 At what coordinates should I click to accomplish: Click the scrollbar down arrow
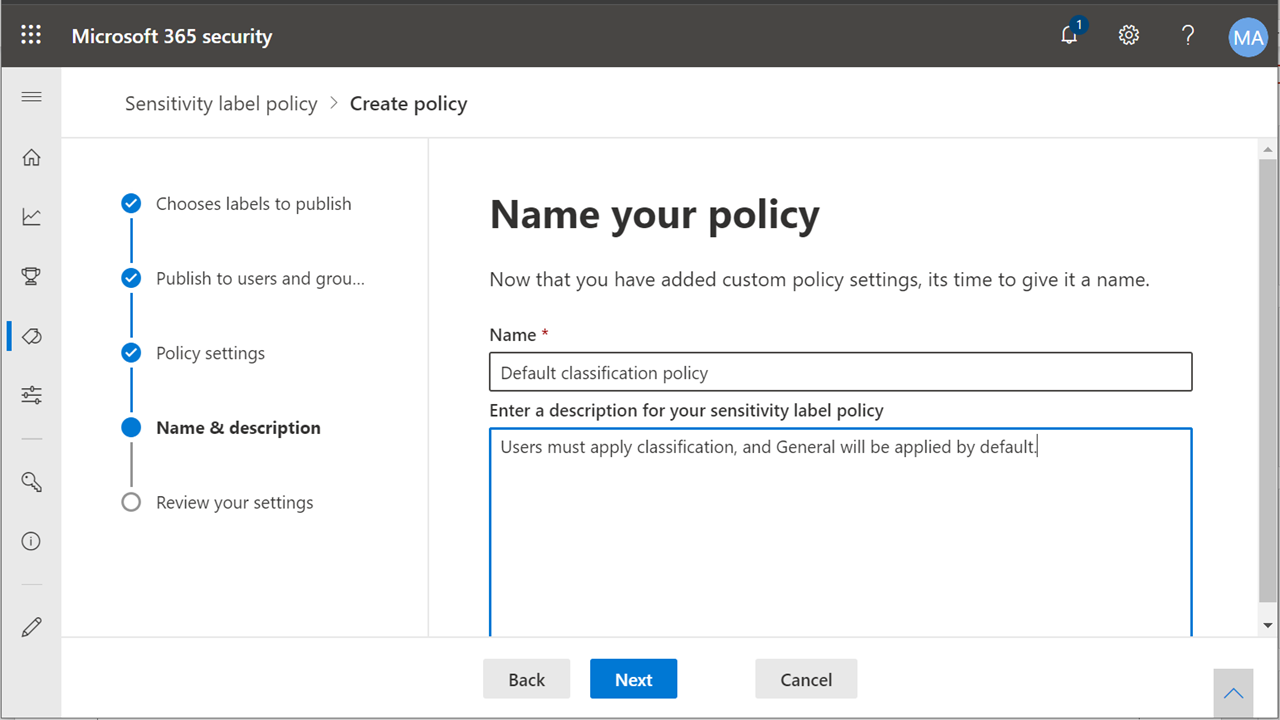1268,625
